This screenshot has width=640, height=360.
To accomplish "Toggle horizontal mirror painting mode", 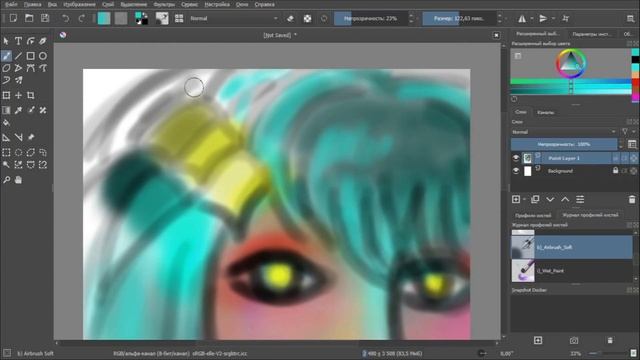I will [522, 18].
